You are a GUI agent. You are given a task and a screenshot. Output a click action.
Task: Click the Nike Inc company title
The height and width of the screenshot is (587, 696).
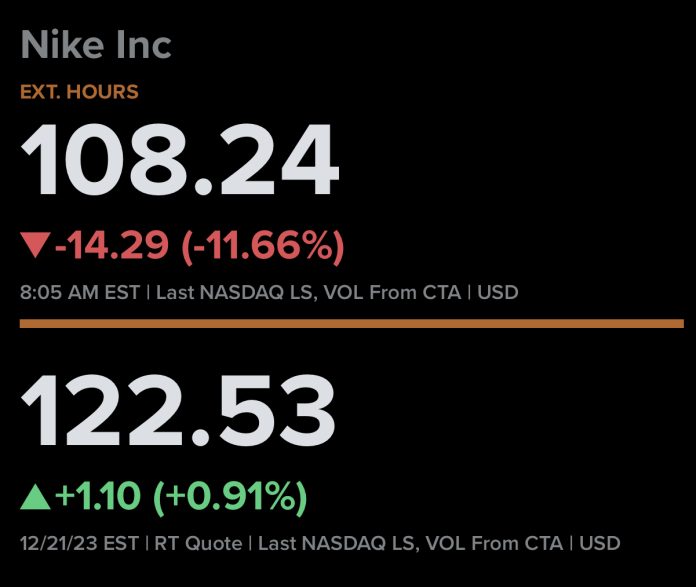coord(96,44)
